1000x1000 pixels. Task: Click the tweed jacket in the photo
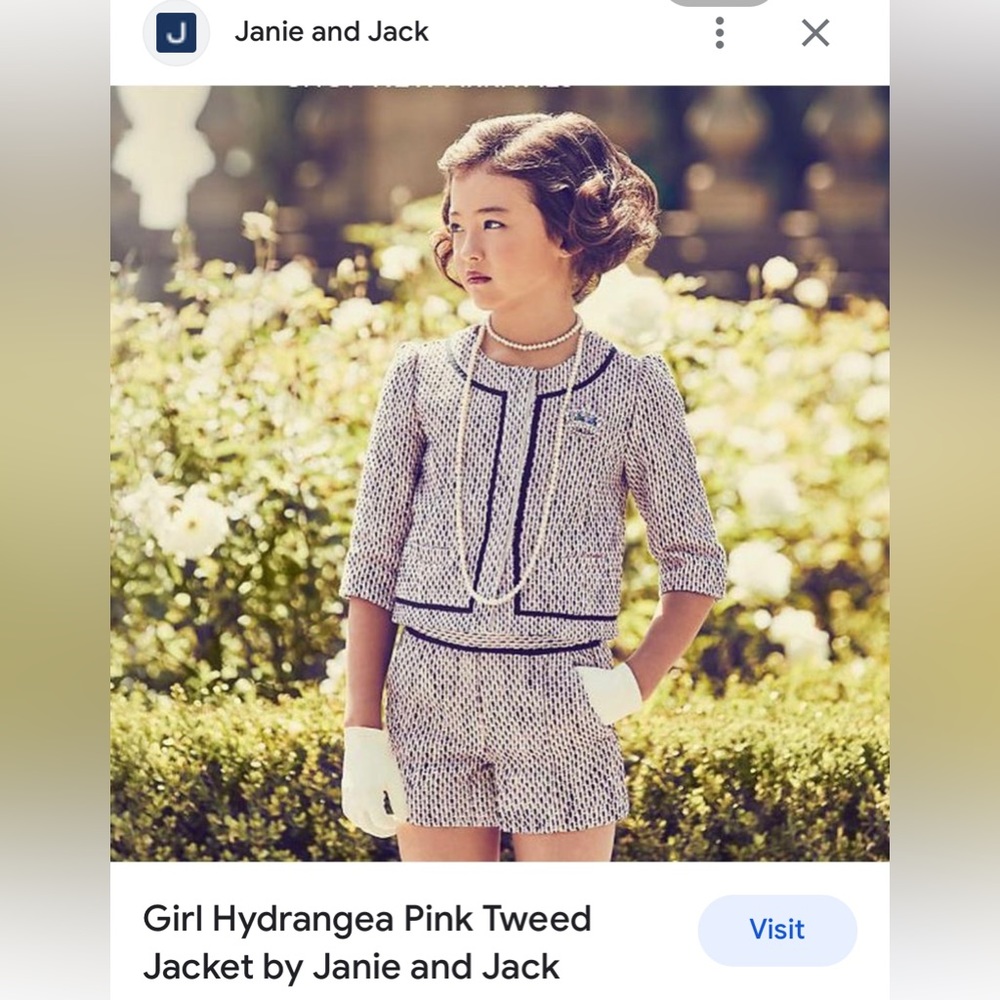[600, 480]
